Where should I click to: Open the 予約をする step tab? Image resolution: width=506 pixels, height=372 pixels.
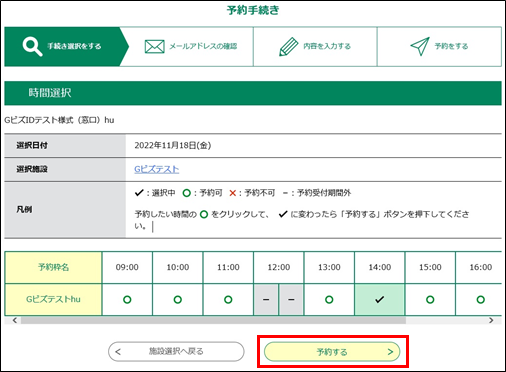click(439, 46)
